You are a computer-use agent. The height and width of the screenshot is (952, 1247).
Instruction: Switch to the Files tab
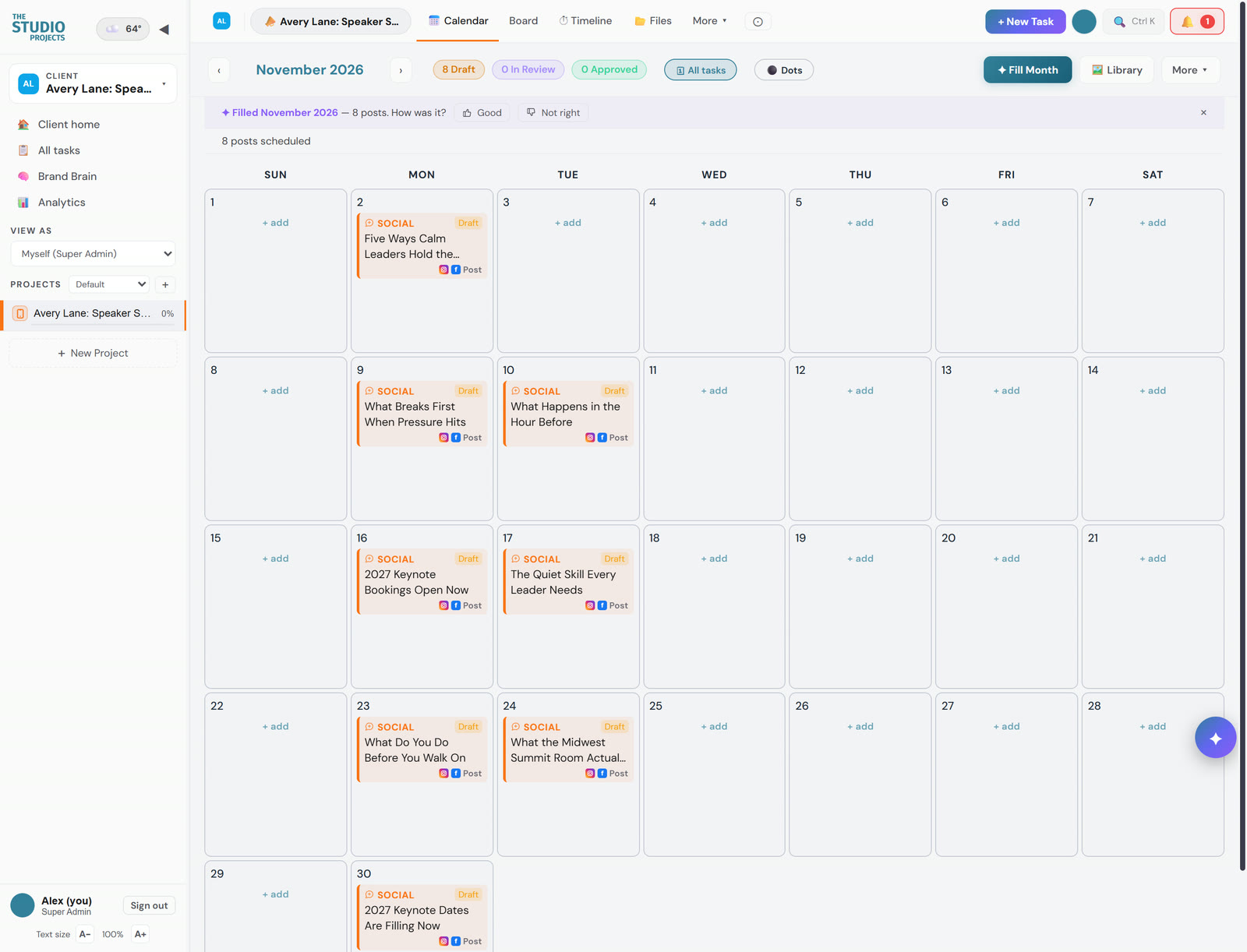click(x=653, y=21)
